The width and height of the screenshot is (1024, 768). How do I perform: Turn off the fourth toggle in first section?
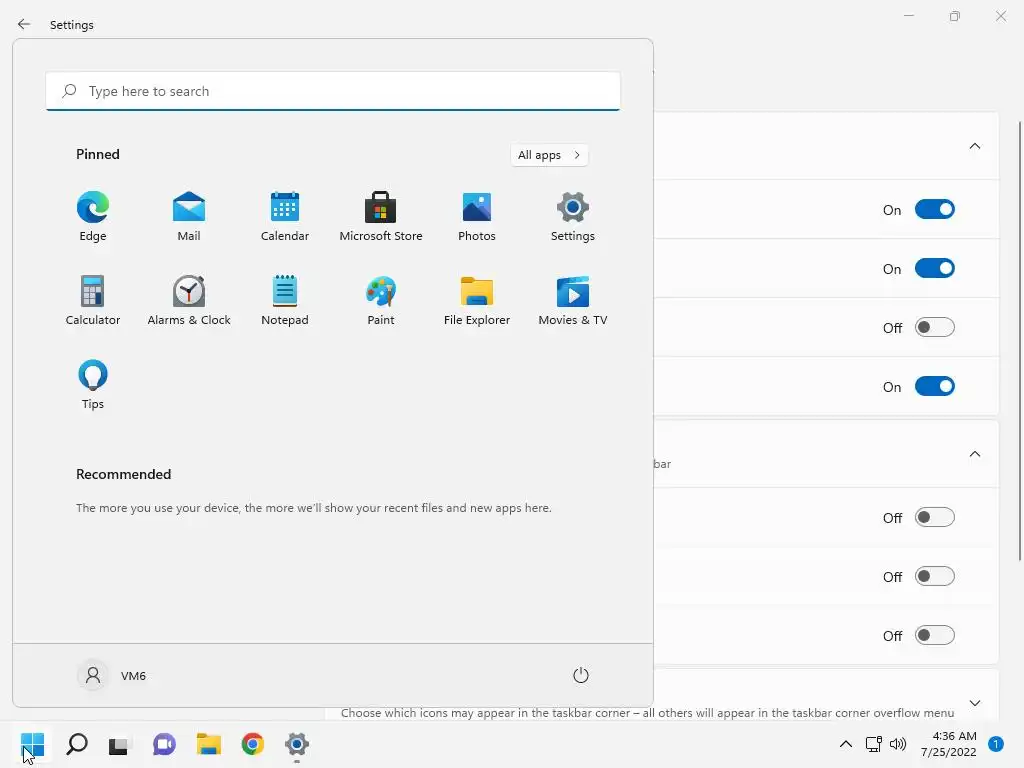[x=935, y=386]
